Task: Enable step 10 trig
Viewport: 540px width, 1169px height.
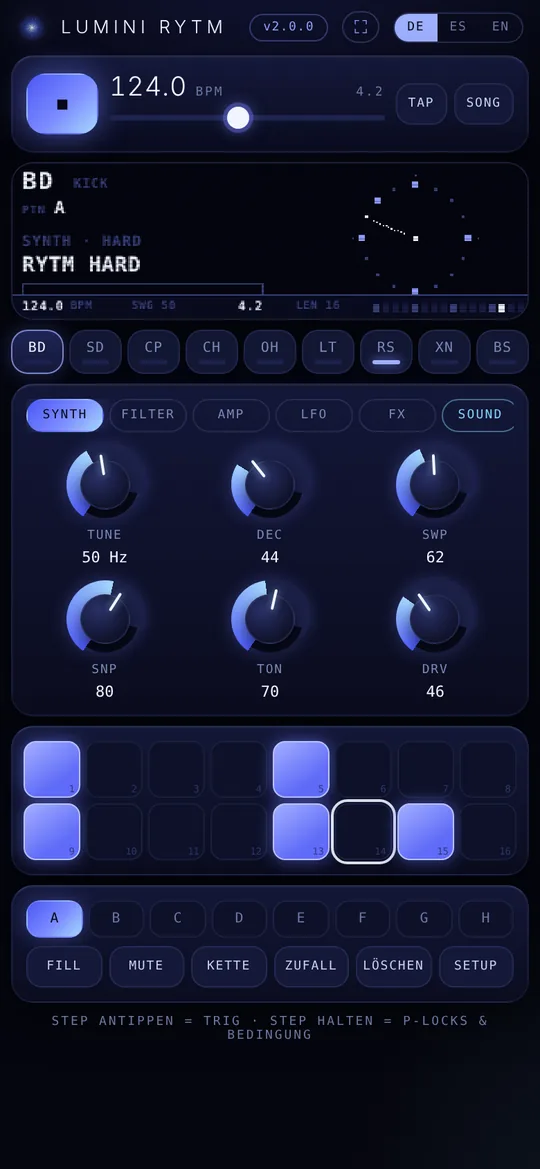Action: 114,831
